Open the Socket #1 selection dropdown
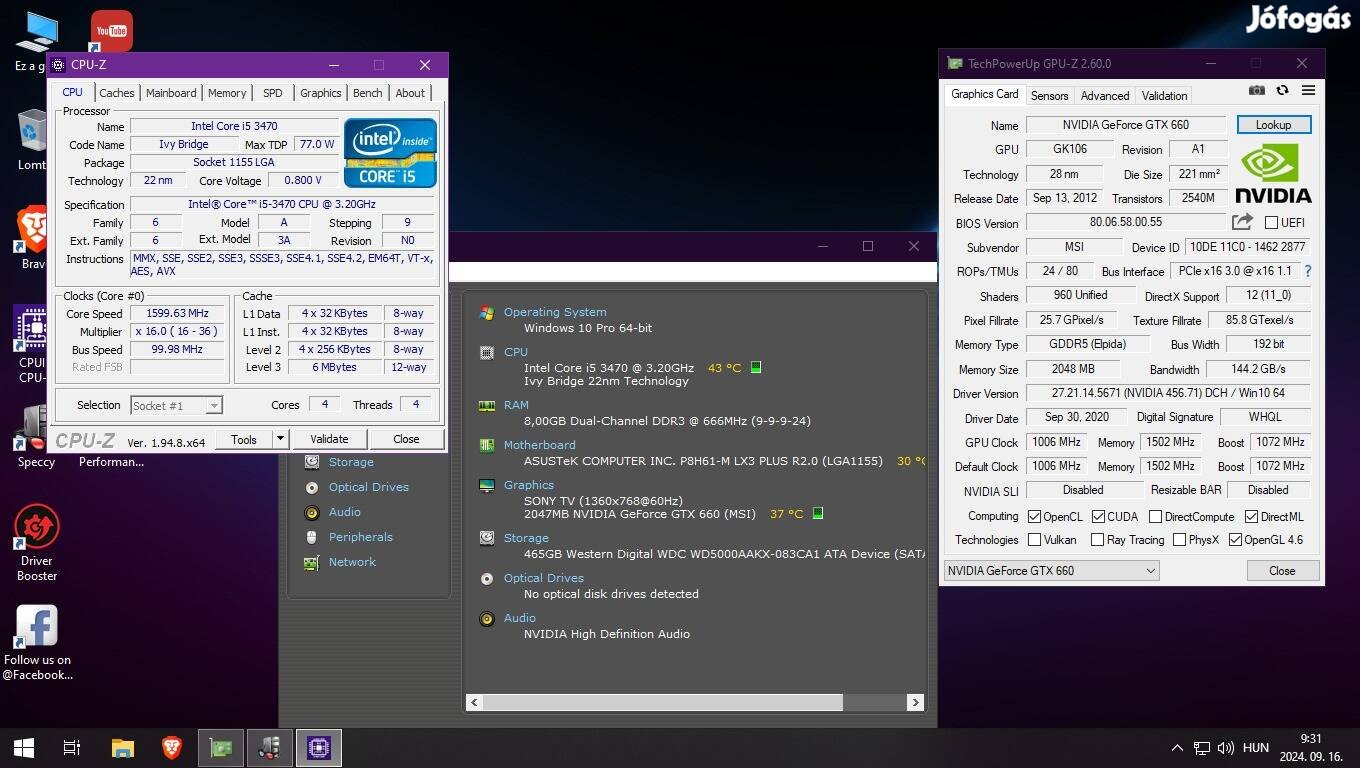The image size is (1360, 768). (177, 405)
